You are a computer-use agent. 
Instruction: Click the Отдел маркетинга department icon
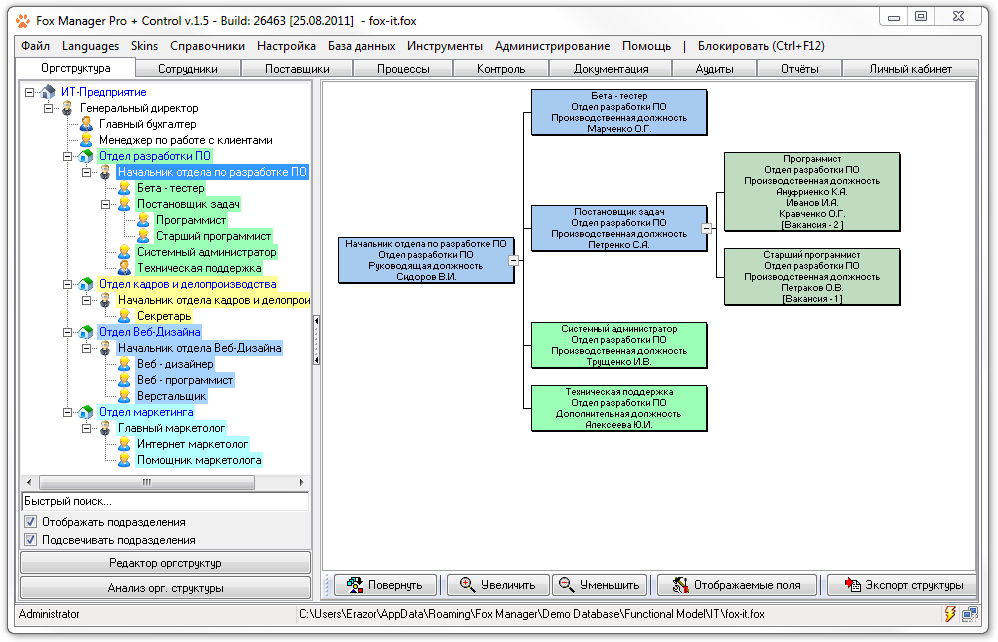pyautogui.click(x=86, y=412)
